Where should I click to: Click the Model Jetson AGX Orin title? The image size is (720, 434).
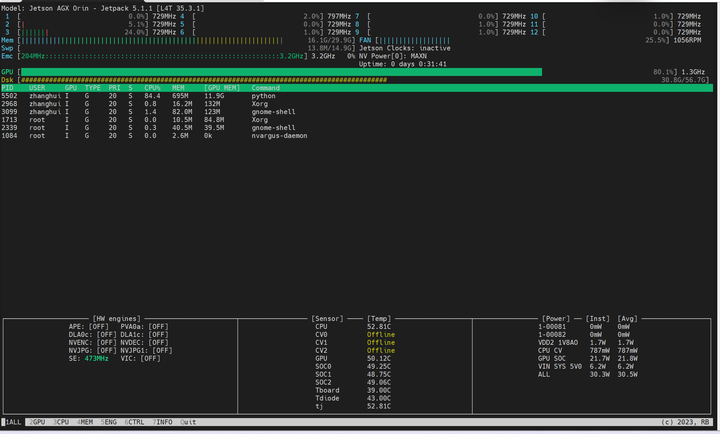tap(103, 8)
